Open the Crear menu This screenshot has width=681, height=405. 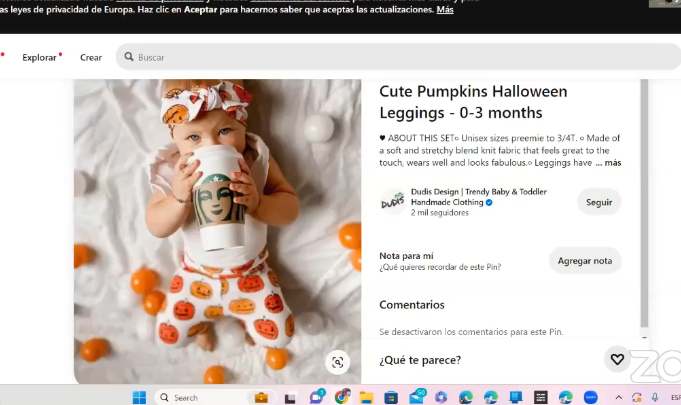(91, 57)
